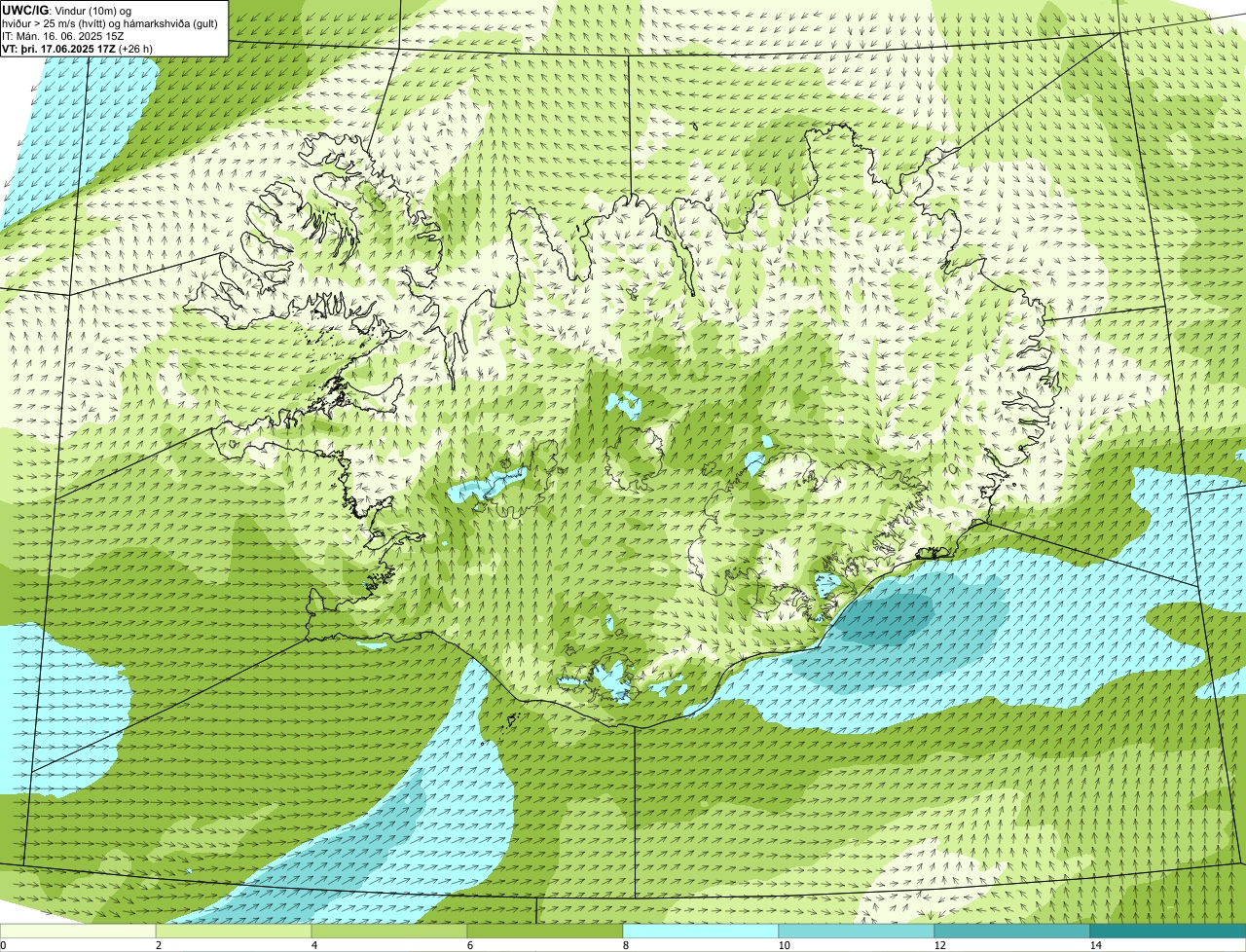Click the "6" label on the color scale
This screenshot has height=952, width=1246.
[470, 945]
